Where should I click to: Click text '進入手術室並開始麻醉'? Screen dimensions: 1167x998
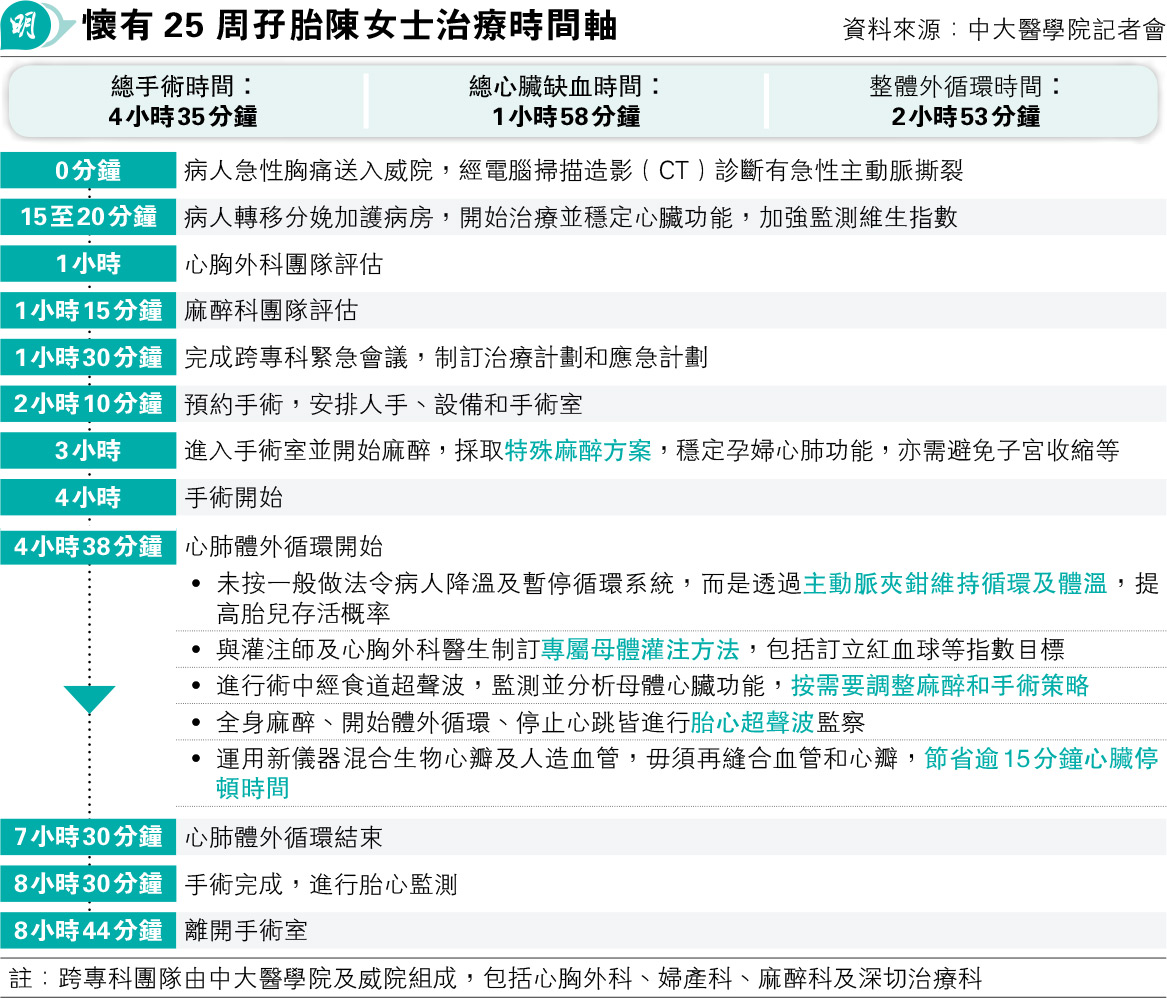[x=307, y=450]
